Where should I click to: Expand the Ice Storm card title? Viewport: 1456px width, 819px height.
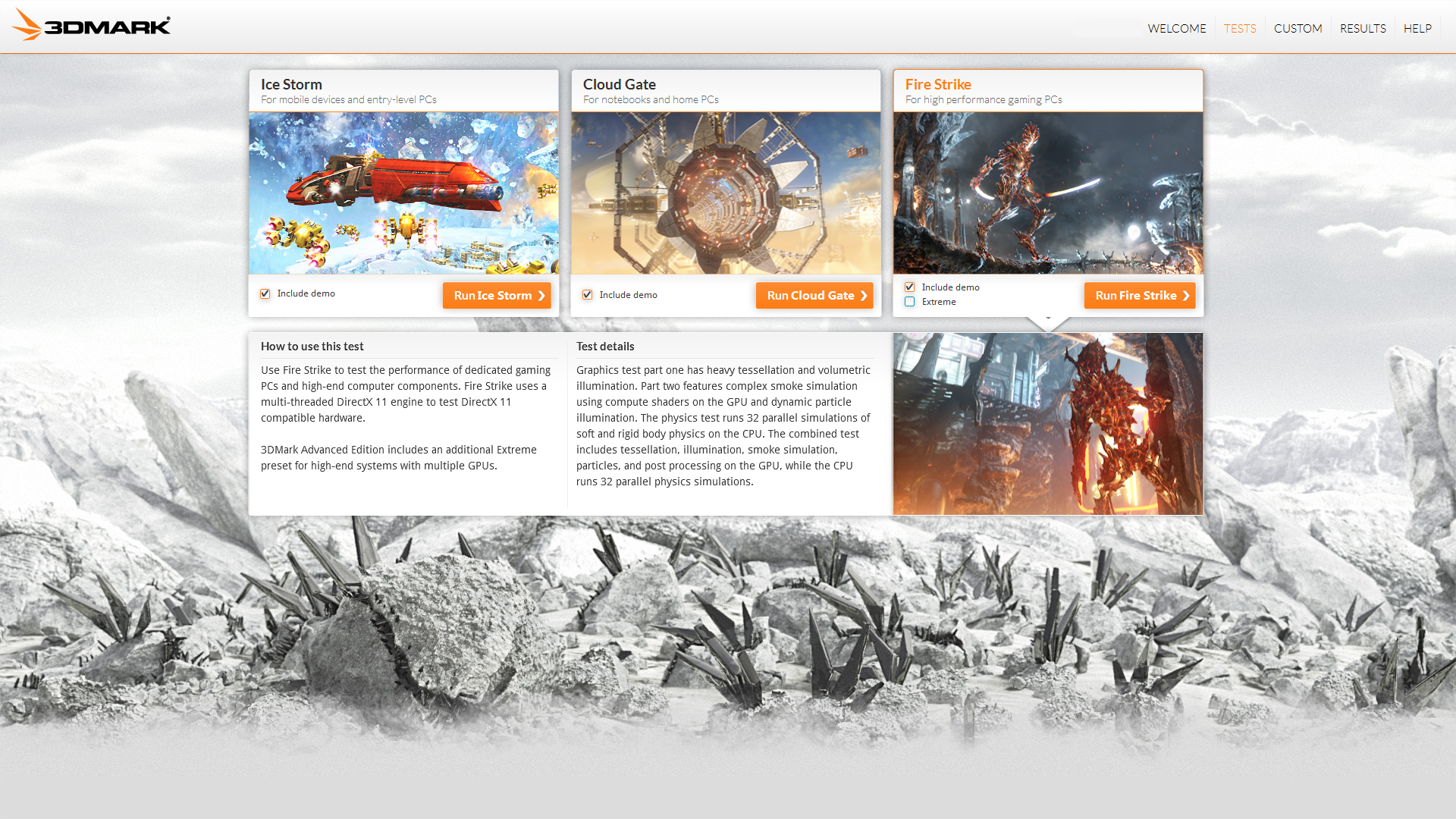coord(291,84)
